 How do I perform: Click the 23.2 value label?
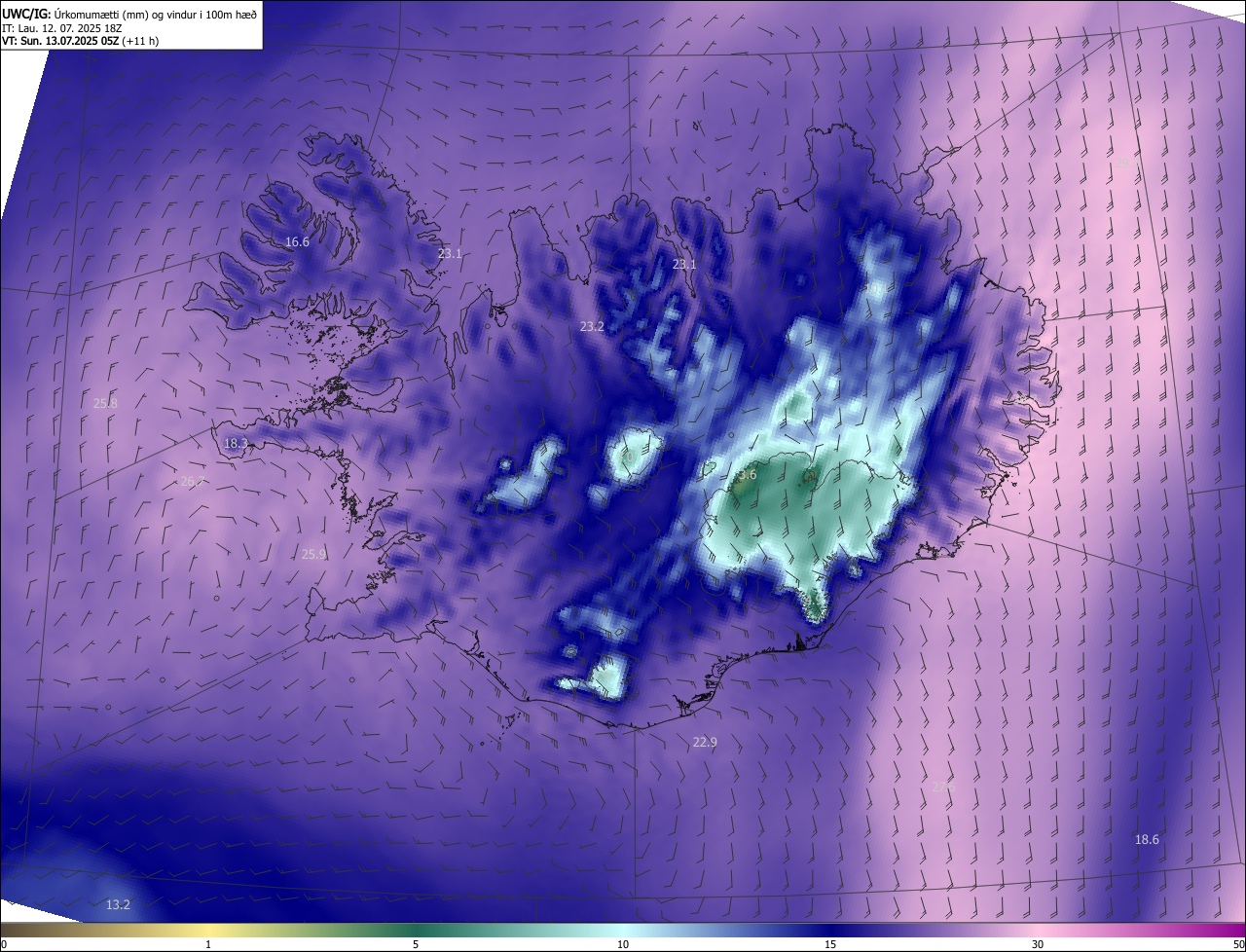(x=592, y=327)
